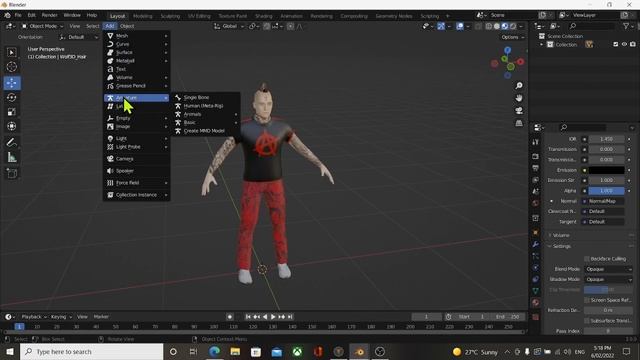
Task: Click the editor type button in timeline
Action: pyautogui.click(x=10, y=317)
